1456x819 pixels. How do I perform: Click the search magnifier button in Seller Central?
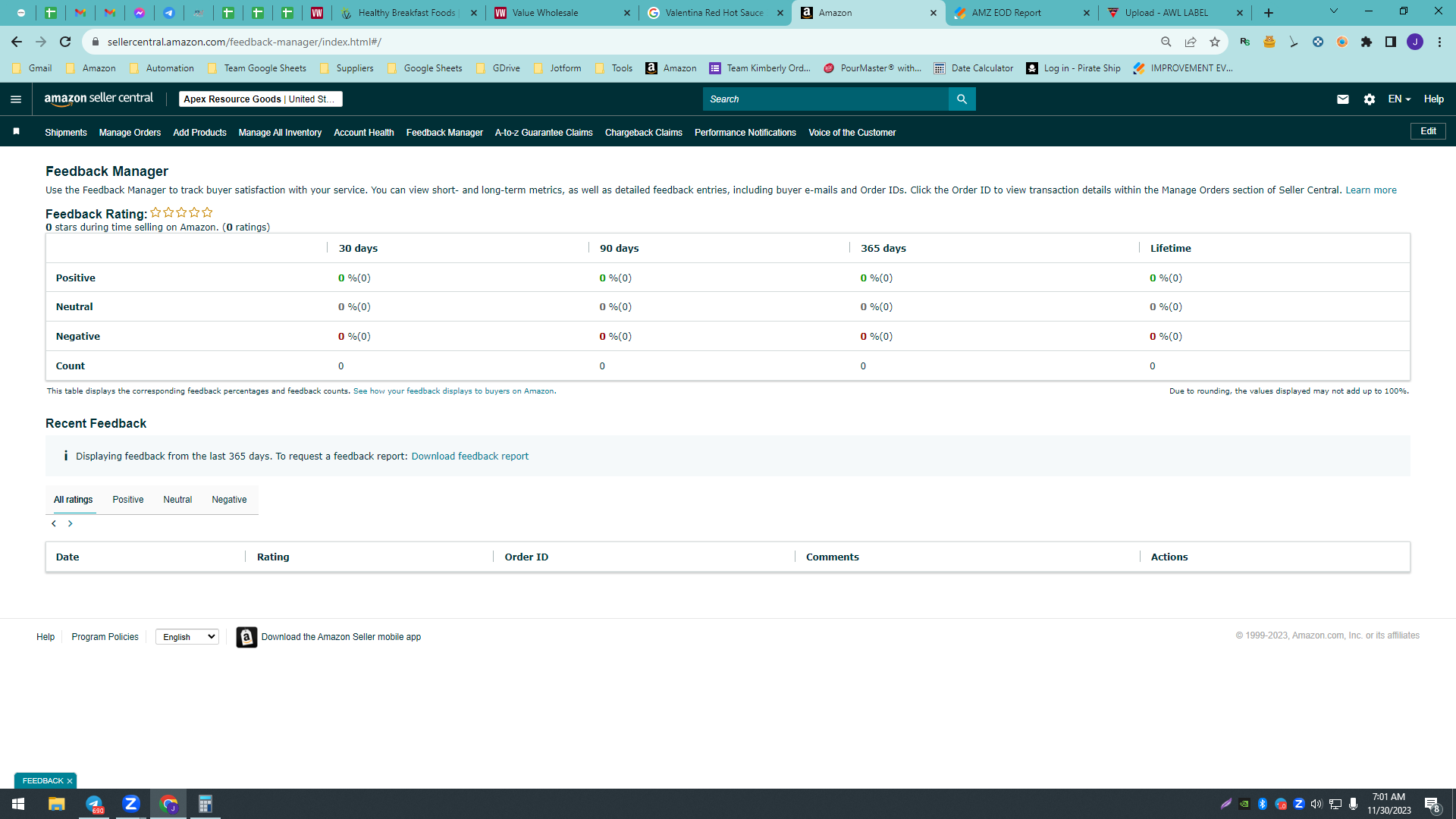pos(962,99)
